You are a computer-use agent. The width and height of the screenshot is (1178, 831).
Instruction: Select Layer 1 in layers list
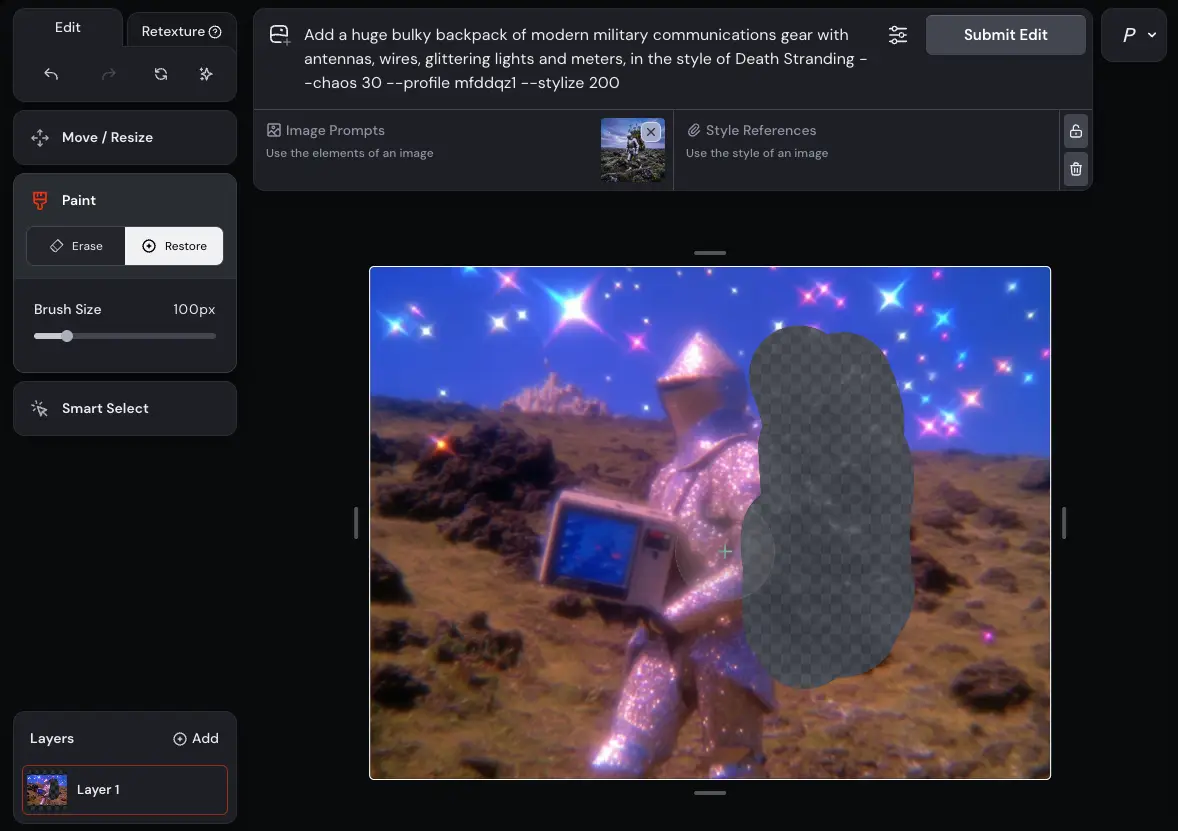125,790
